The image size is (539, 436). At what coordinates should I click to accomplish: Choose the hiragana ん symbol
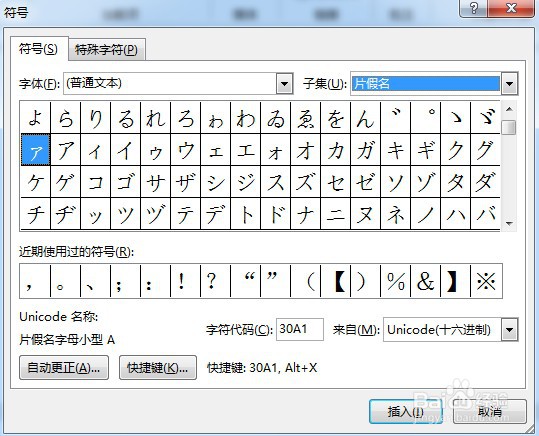click(365, 118)
